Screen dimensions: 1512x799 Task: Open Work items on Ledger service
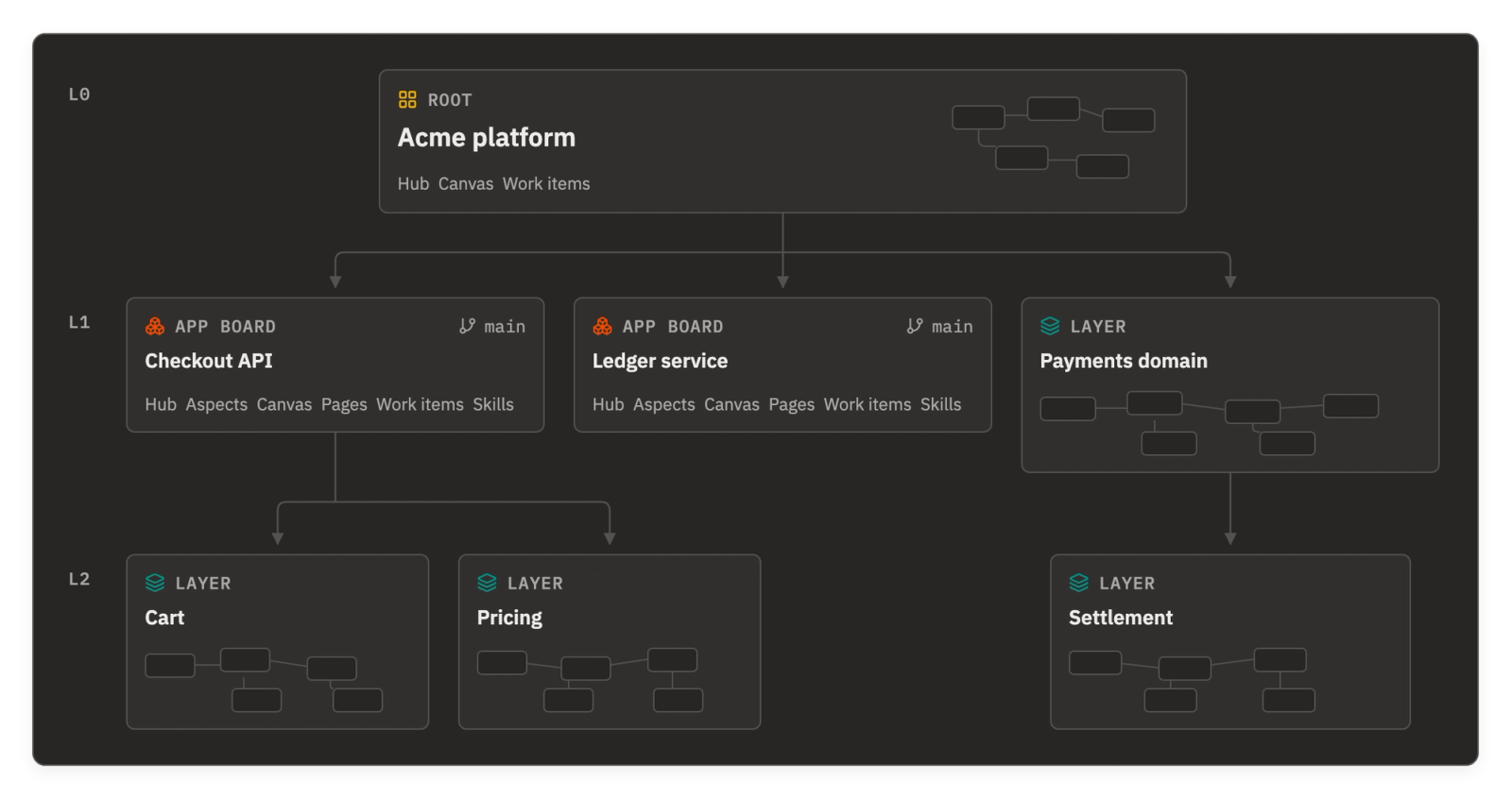click(x=868, y=404)
